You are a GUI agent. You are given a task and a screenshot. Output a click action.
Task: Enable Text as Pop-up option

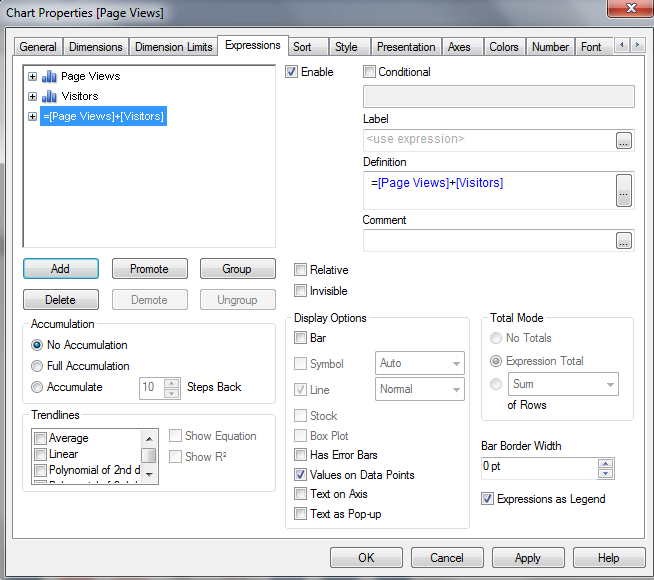pyautogui.click(x=300, y=514)
